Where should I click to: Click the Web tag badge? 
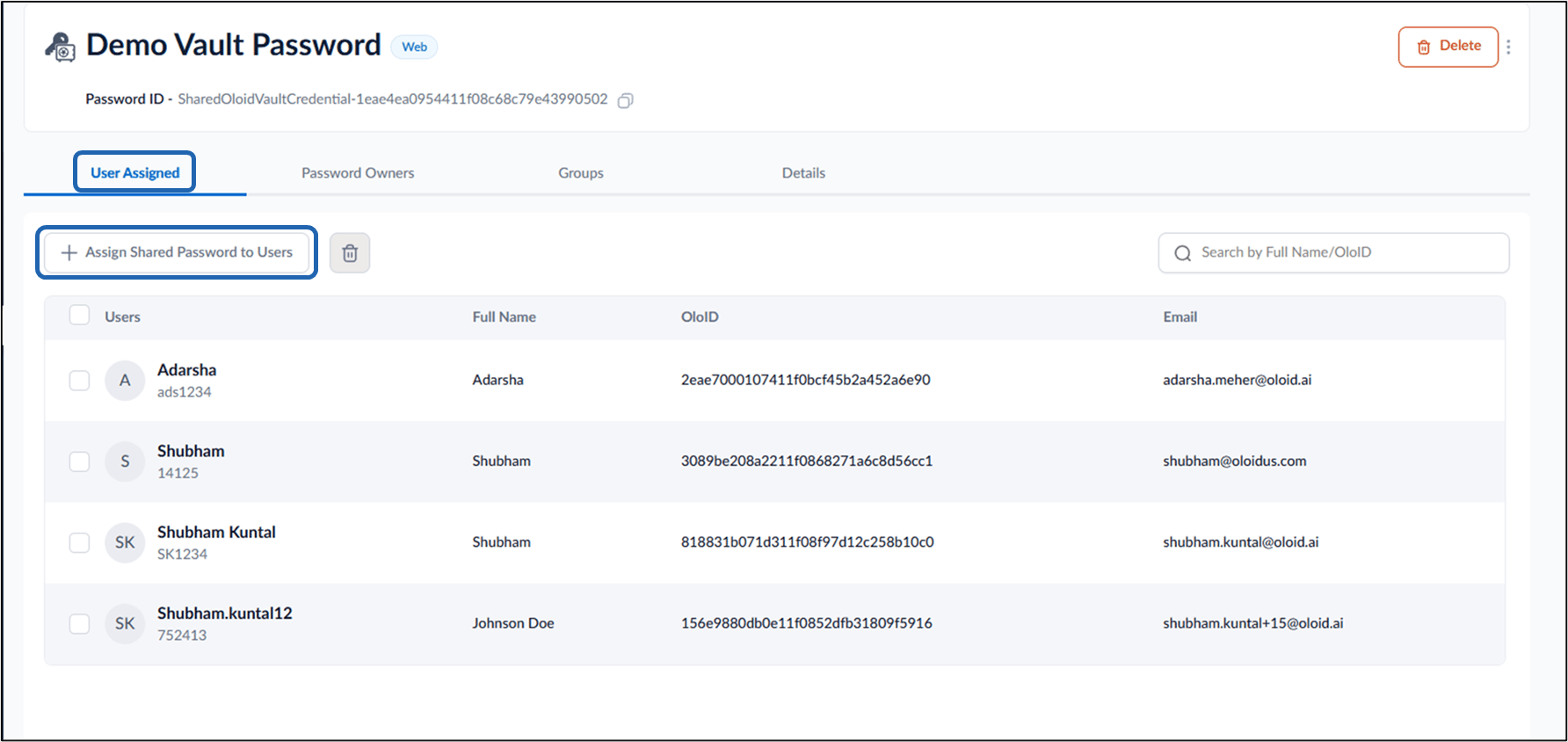click(414, 47)
